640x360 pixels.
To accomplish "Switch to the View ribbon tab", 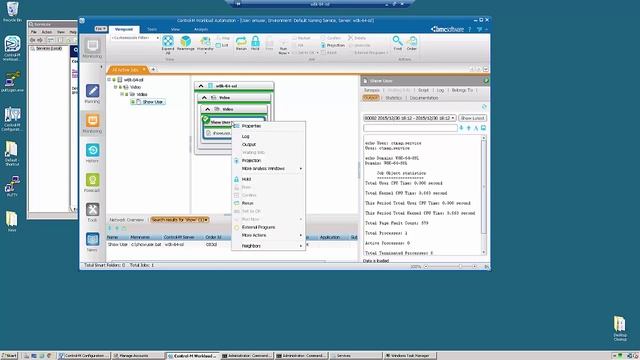I will pos(175,29).
